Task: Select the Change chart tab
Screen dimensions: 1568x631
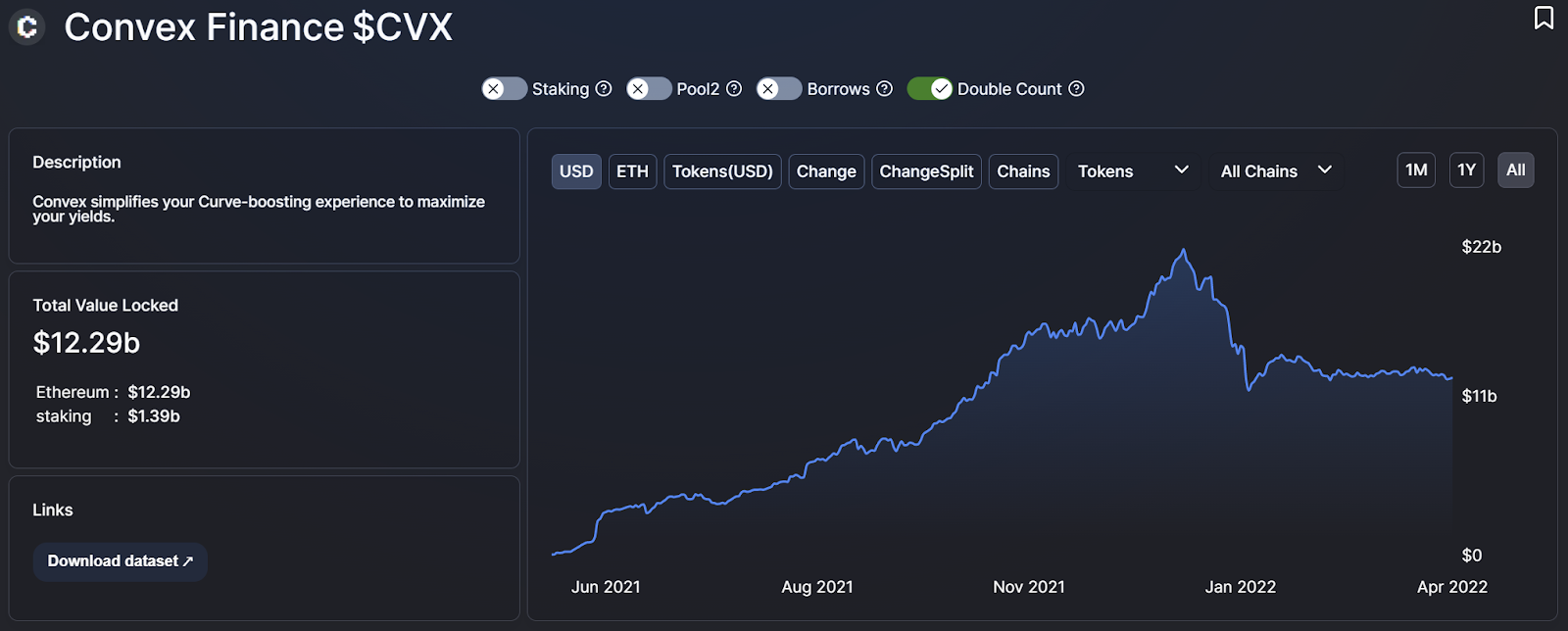Action: [826, 171]
